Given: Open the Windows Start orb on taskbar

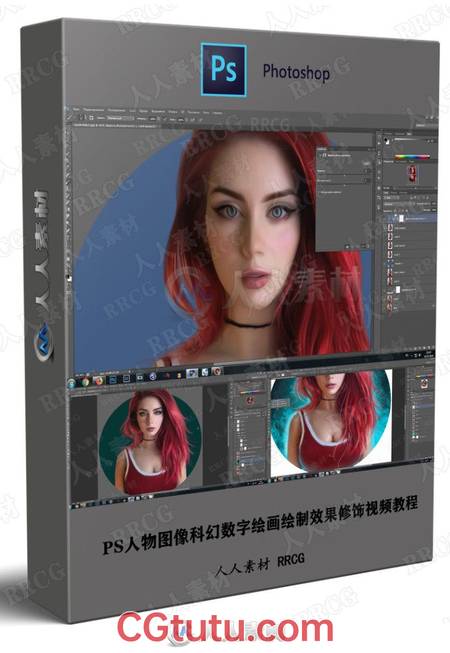Looking at the screenshot, I should click(73, 382).
